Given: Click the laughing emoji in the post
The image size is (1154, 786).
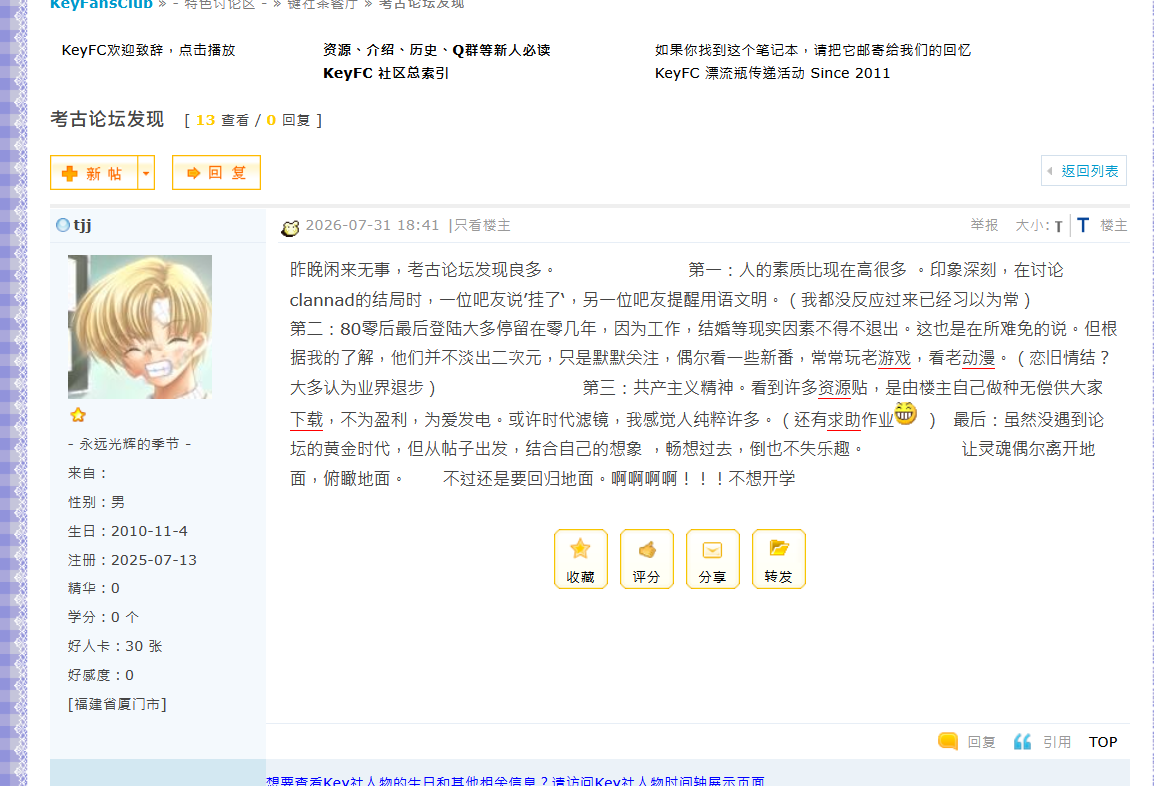Looking at the screenshot, I should tap(905, 413).
